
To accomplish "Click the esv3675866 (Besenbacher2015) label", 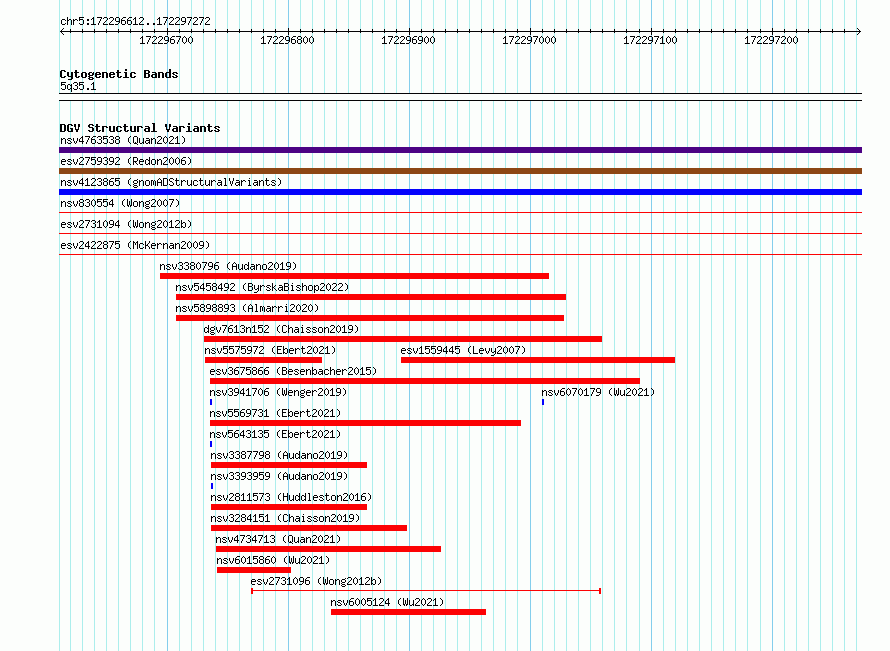I will click(x=293, y=371).
